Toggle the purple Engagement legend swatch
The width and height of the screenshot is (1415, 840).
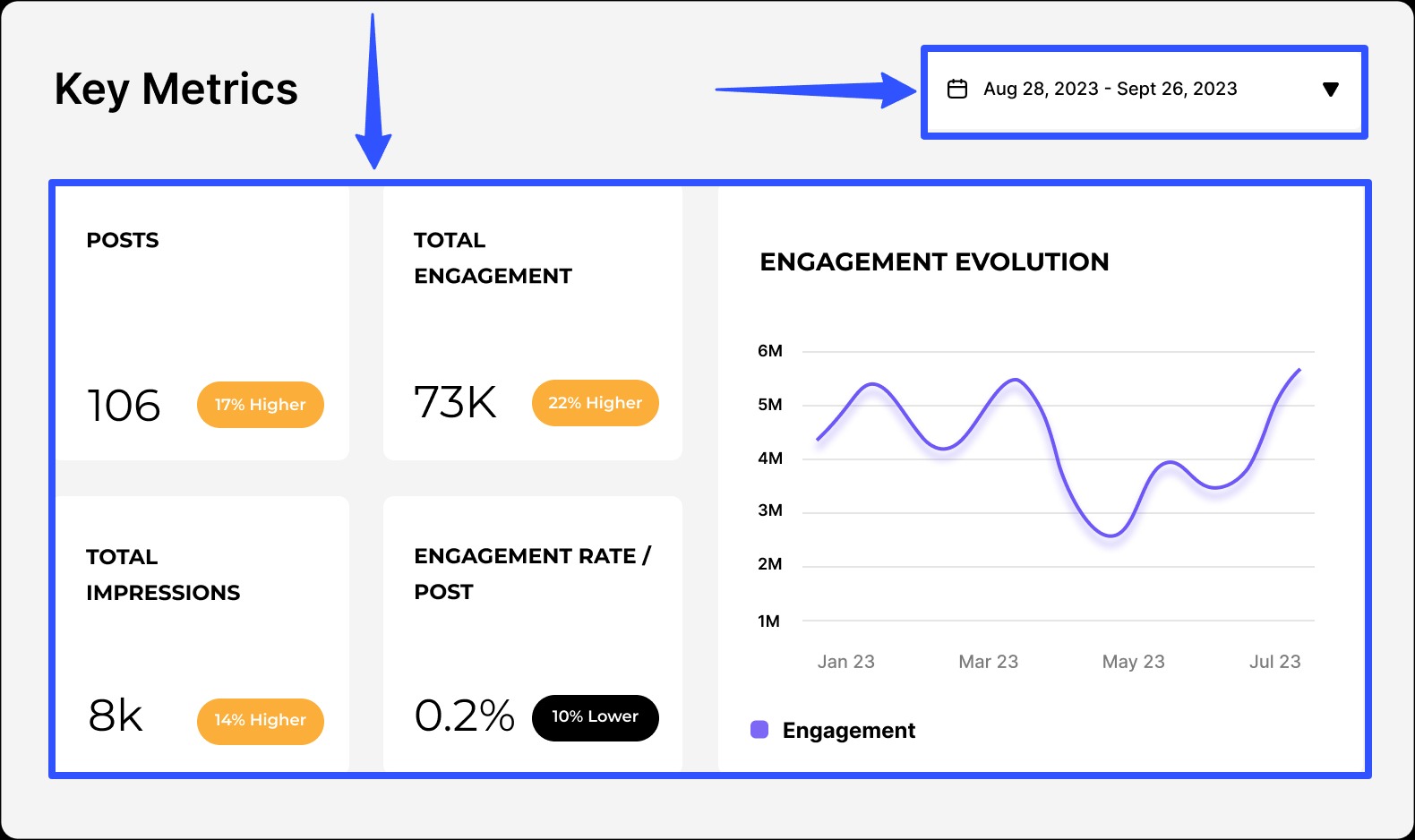click(x=759, y=730)
